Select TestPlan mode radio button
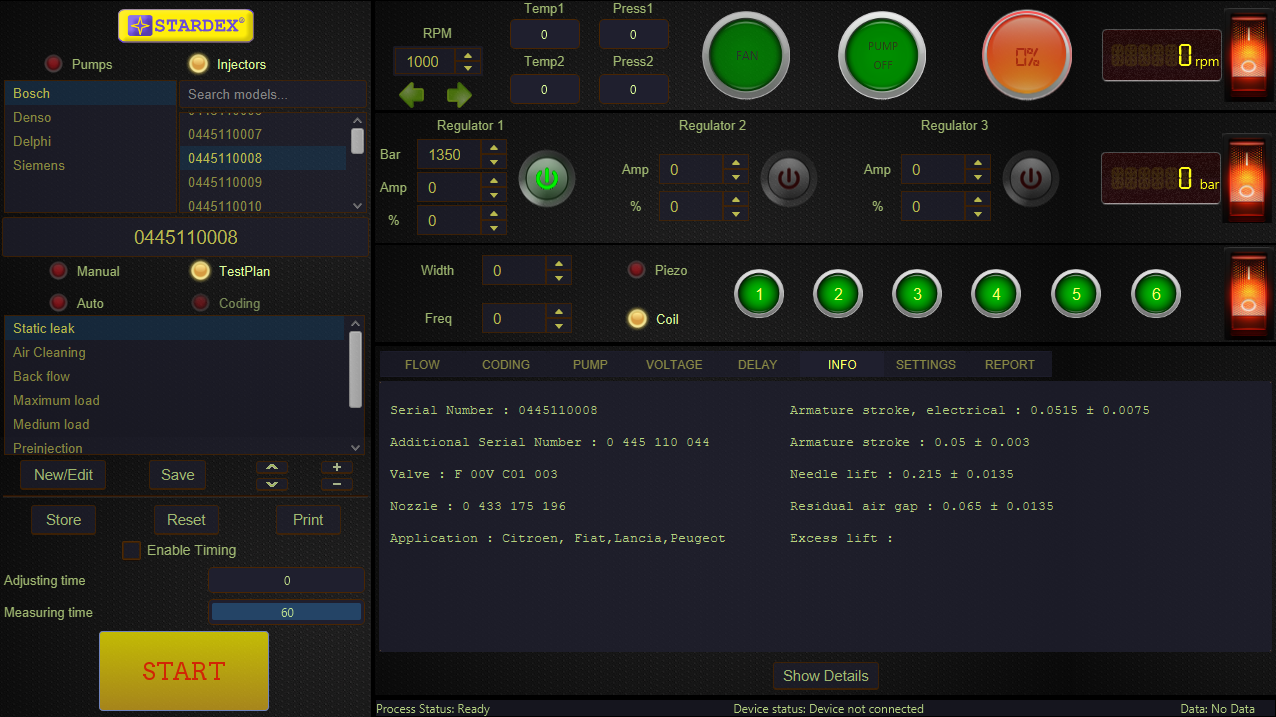This screenshot has height=717, width=1276. (200, 271)
